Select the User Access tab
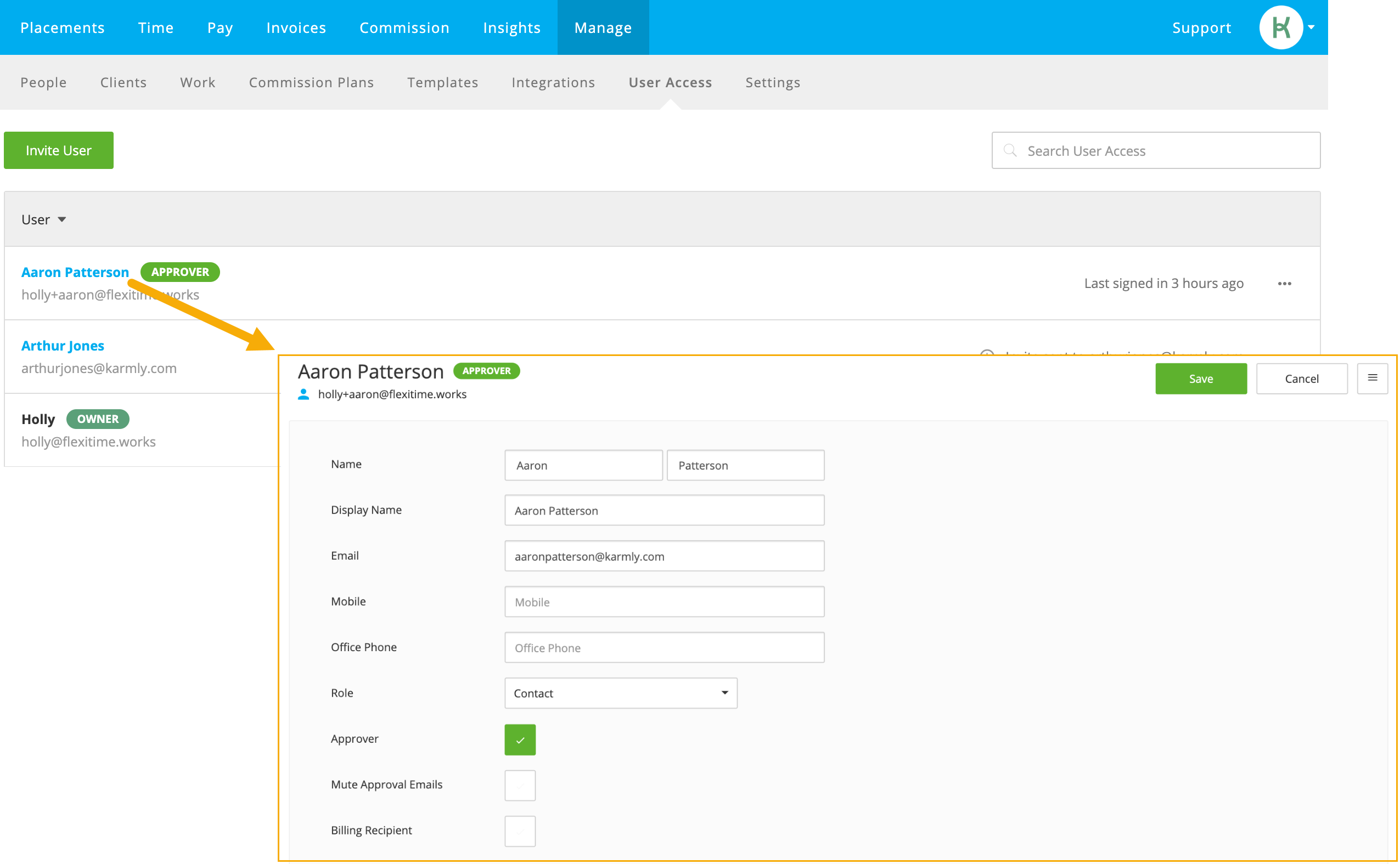Viewport: 1400px width, 864px height. point(670,82)
